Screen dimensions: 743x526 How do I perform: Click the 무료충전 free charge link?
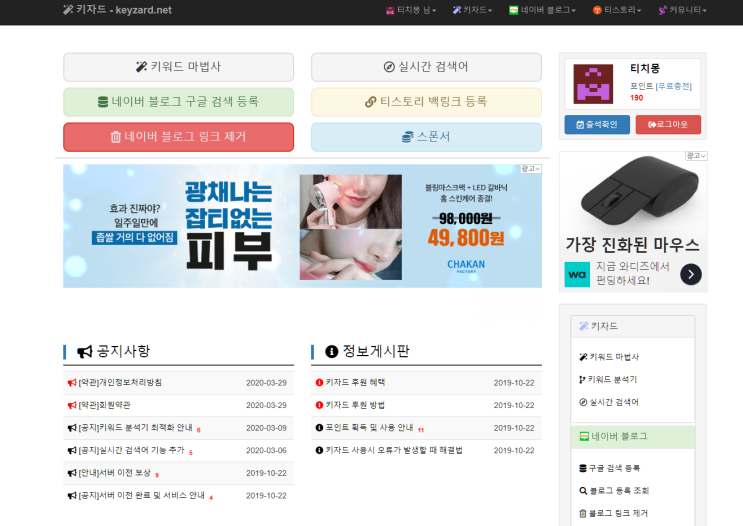tap(673, 86)
